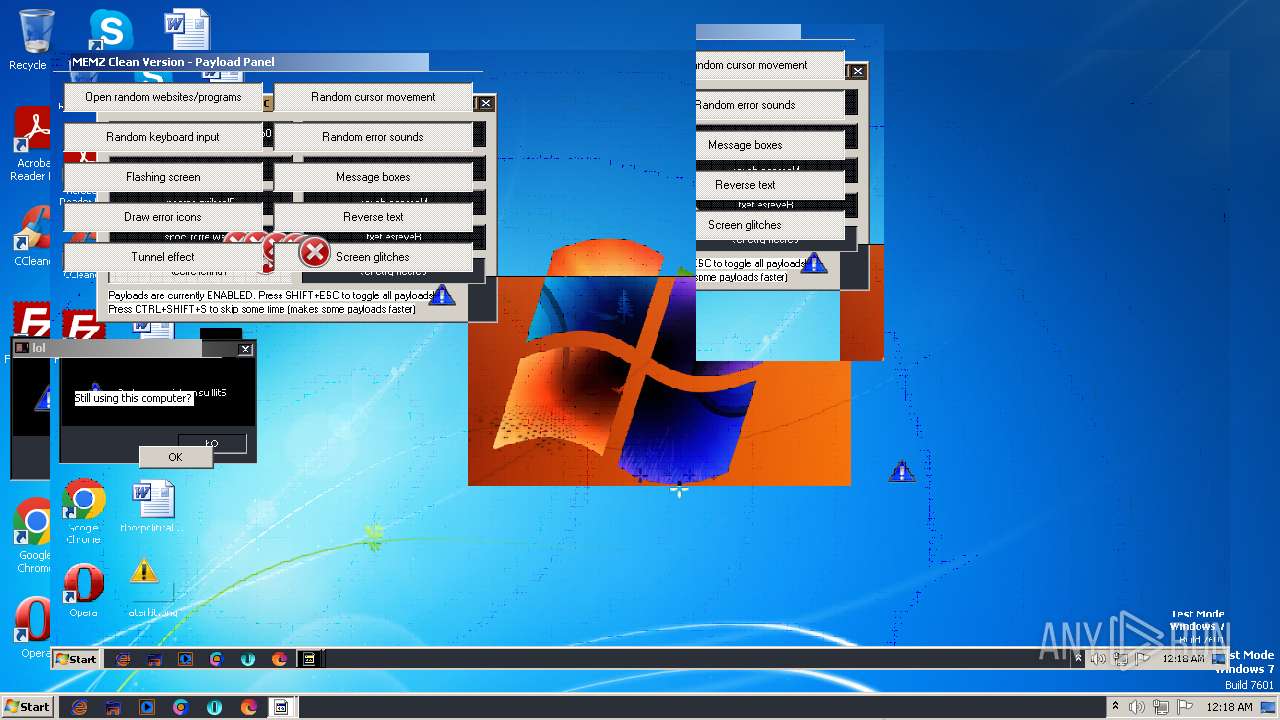Click 'Screen glitches' in right-side glitched panel copy

pos(770,225)
